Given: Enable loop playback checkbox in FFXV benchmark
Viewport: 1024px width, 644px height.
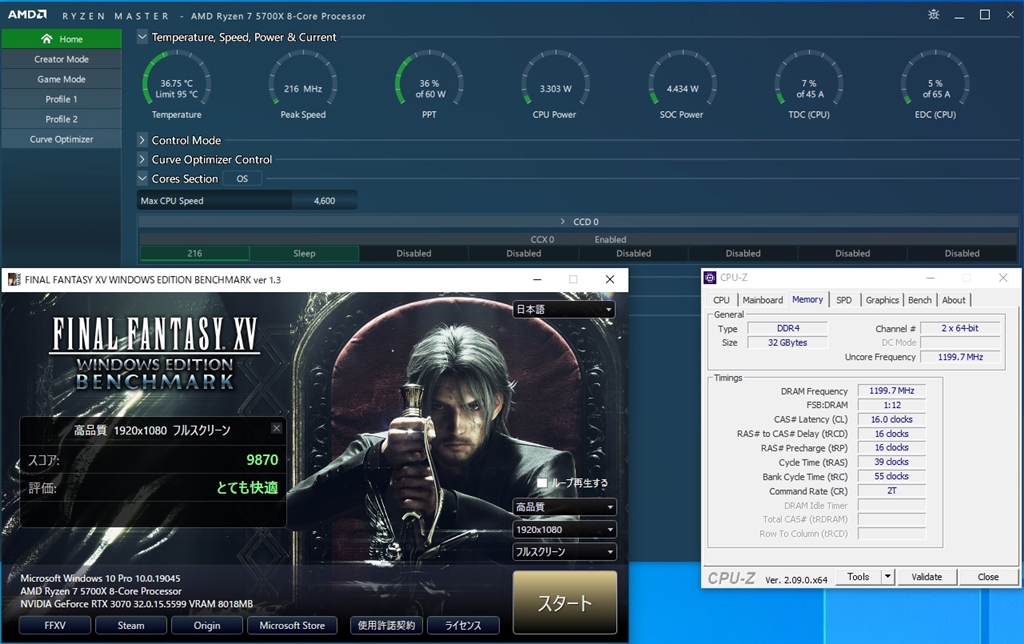Looking at the screenshot, I should (541, 483).
